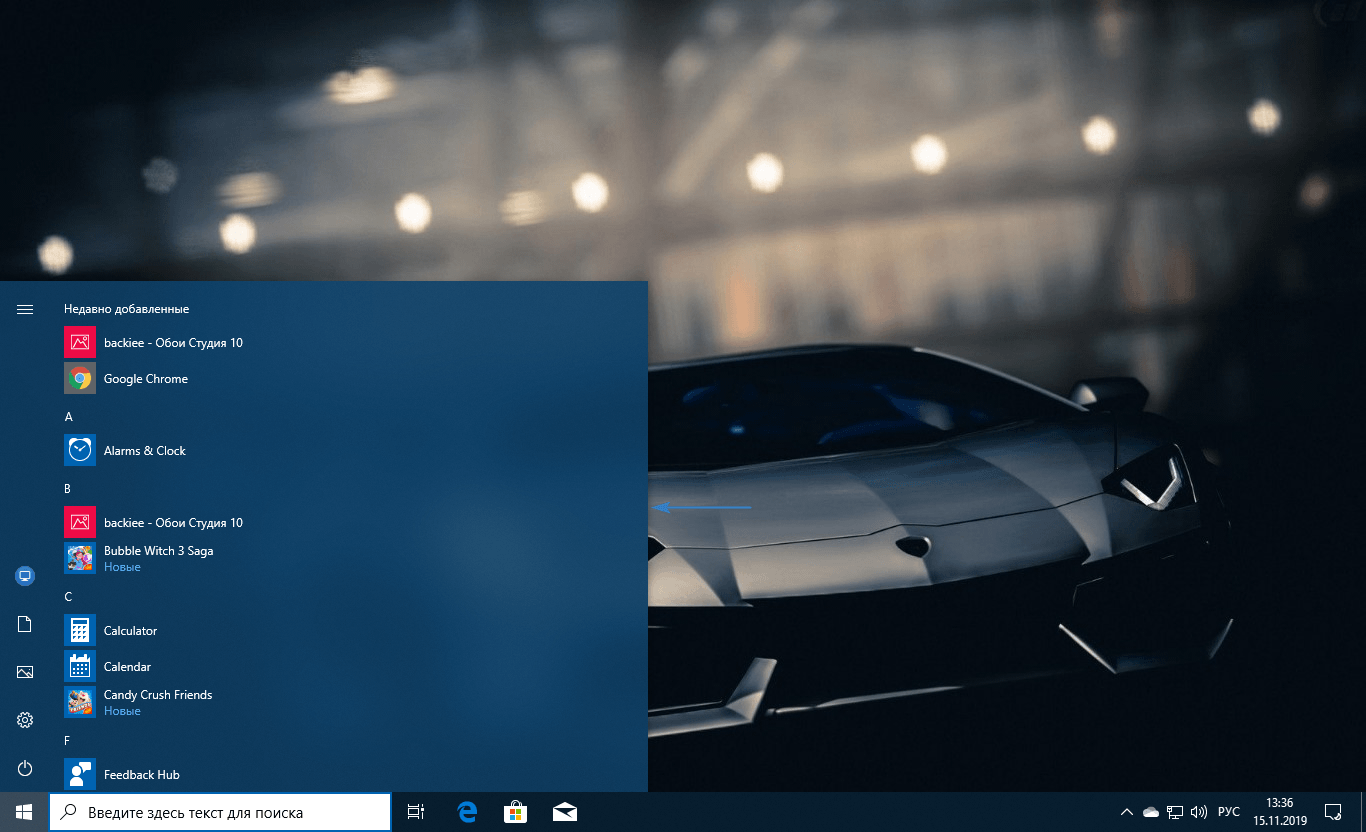Click the letter F group header
1366x832 pixels.
tap(68, 741)
